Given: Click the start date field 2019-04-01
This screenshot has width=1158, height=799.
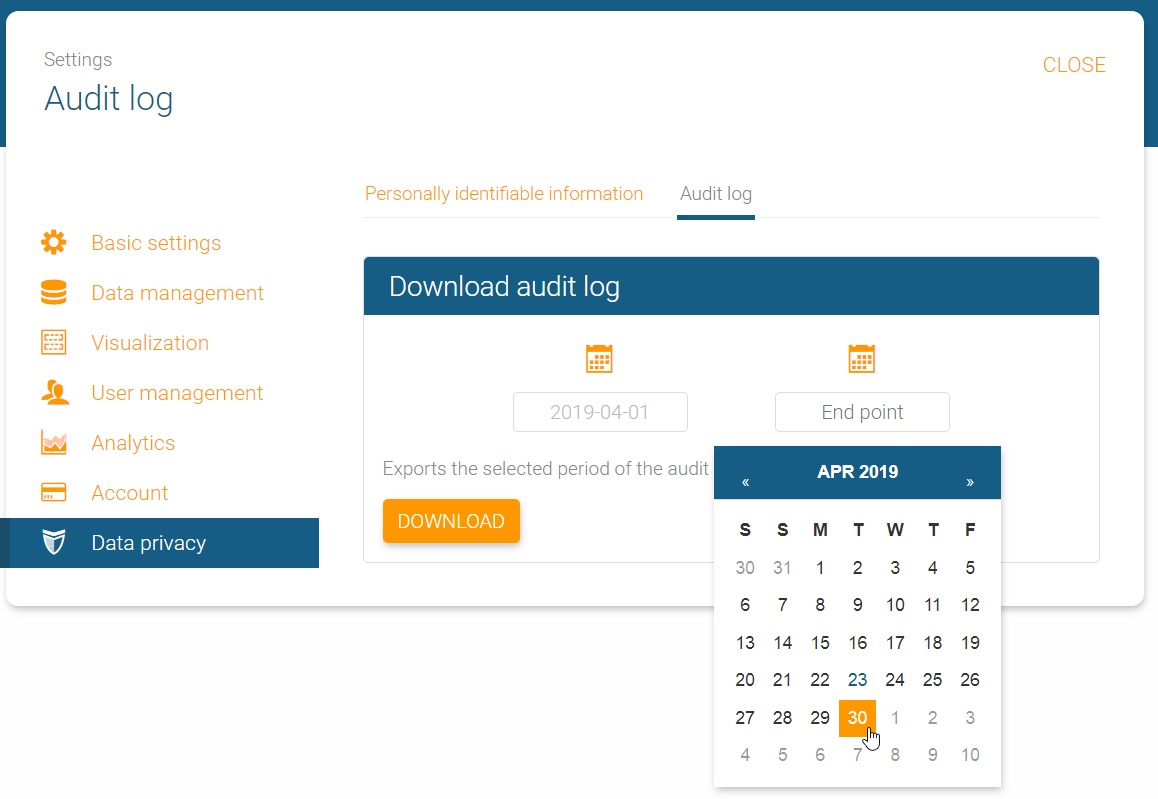Looking at the screenshot, I should click(600, 412).
